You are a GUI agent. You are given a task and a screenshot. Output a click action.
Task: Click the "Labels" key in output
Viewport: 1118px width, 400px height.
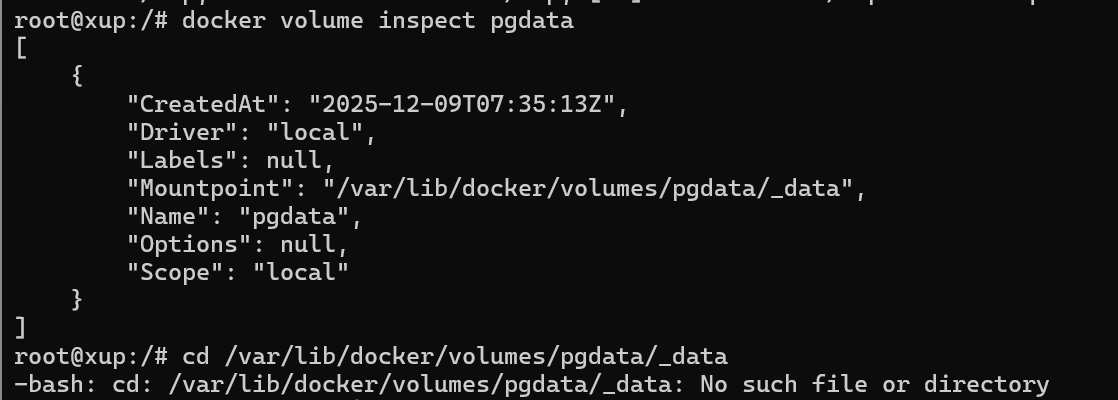point(187,160)
